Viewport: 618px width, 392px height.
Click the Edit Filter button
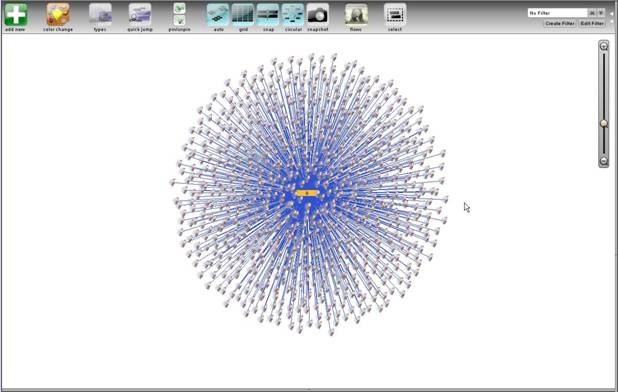coord(592,23)
